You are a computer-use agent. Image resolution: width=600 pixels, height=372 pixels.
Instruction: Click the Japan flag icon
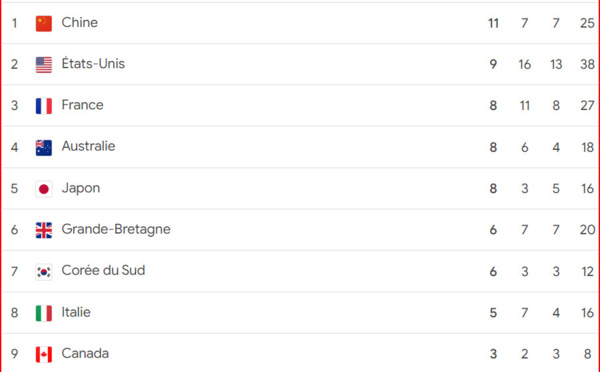tap(44, 189)
